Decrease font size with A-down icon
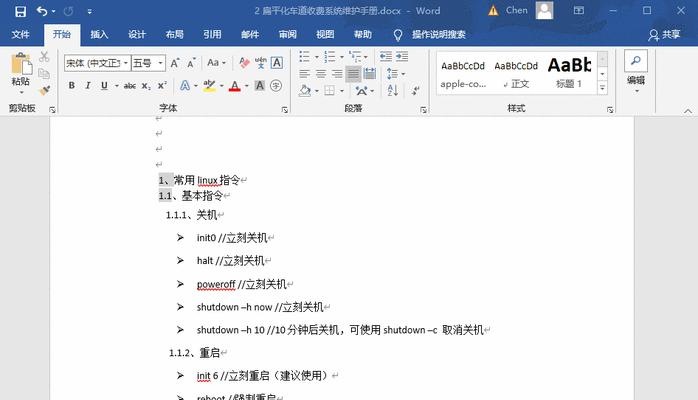Image resolution: width=698 pixels, height=400 pixels. (x=191, y=63)
